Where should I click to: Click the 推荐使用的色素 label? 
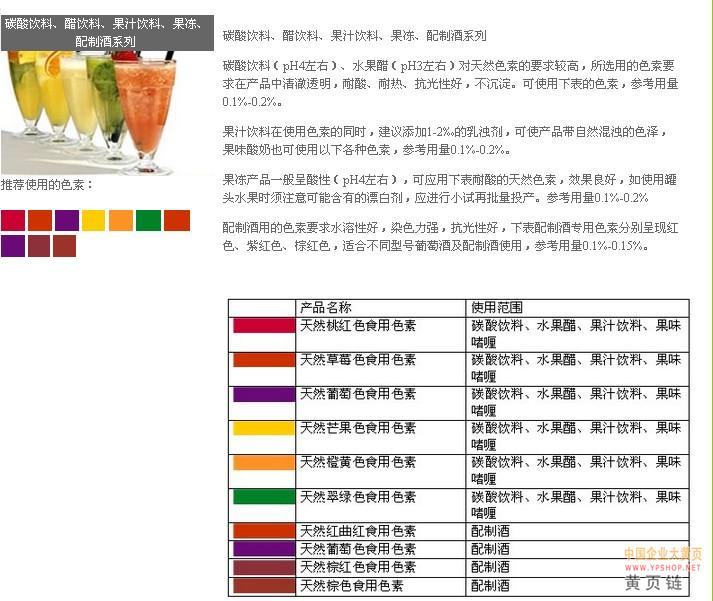click(x=47, y=185)
